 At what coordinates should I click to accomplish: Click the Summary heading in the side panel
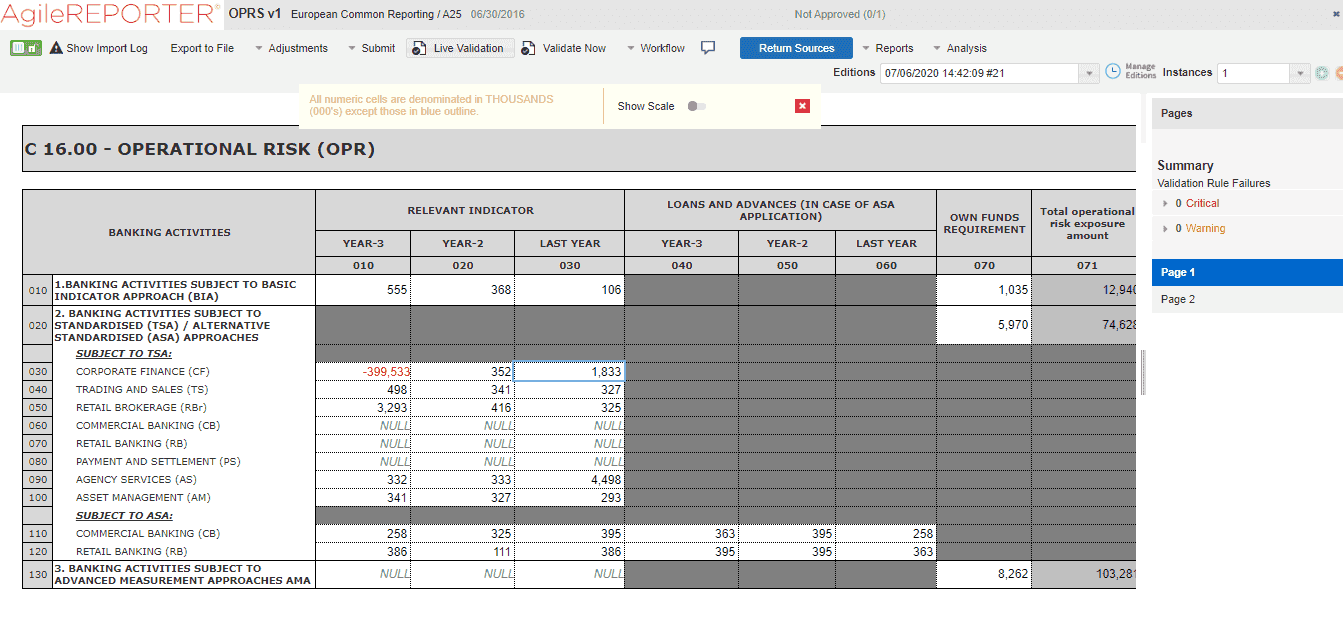(1185, 165)
